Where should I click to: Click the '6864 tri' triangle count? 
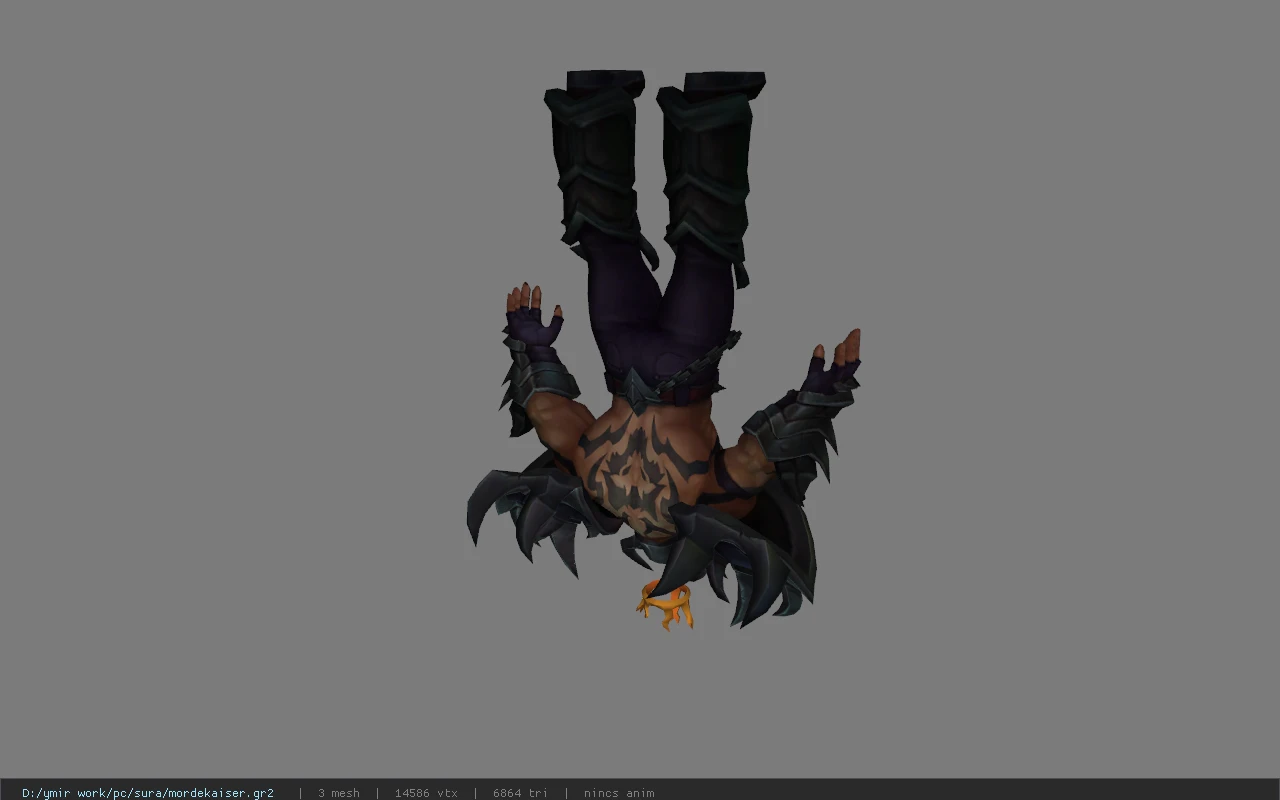520,793
